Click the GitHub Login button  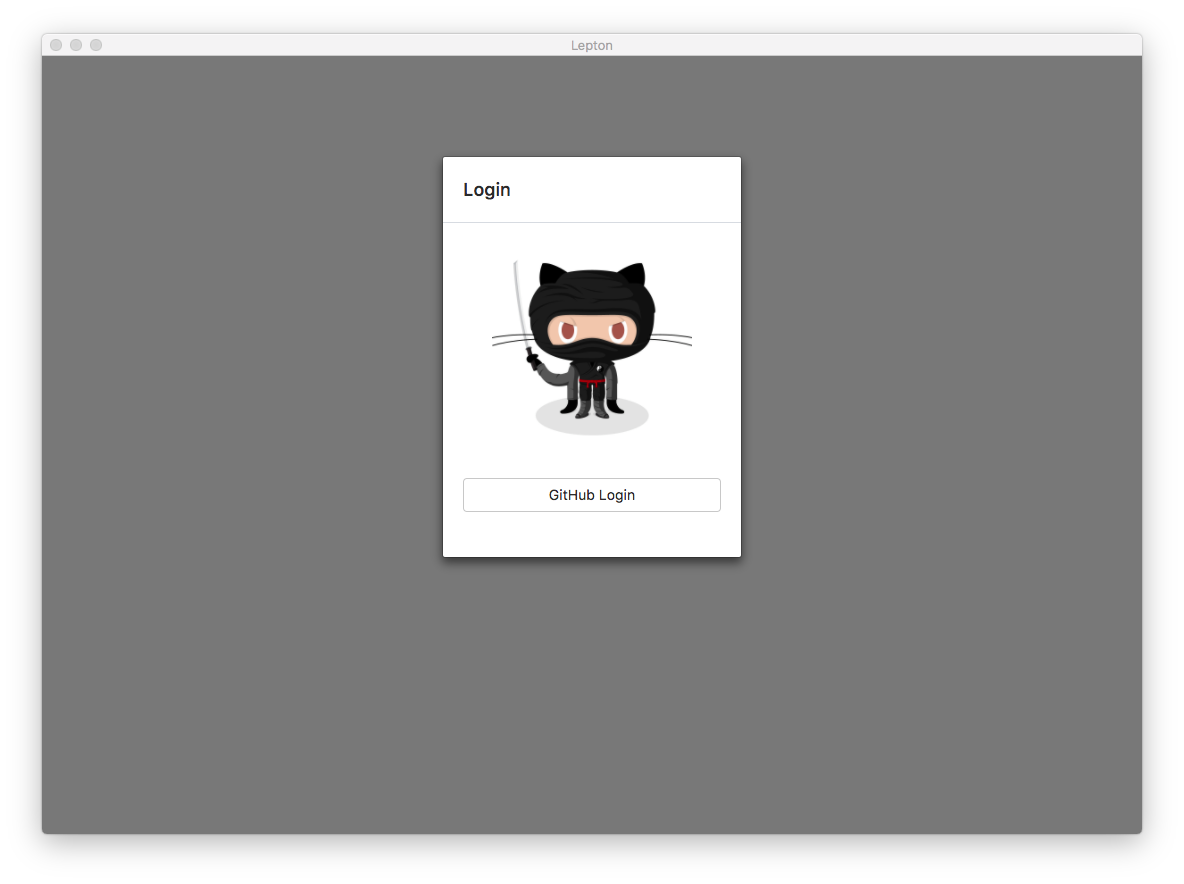point(591,494)
